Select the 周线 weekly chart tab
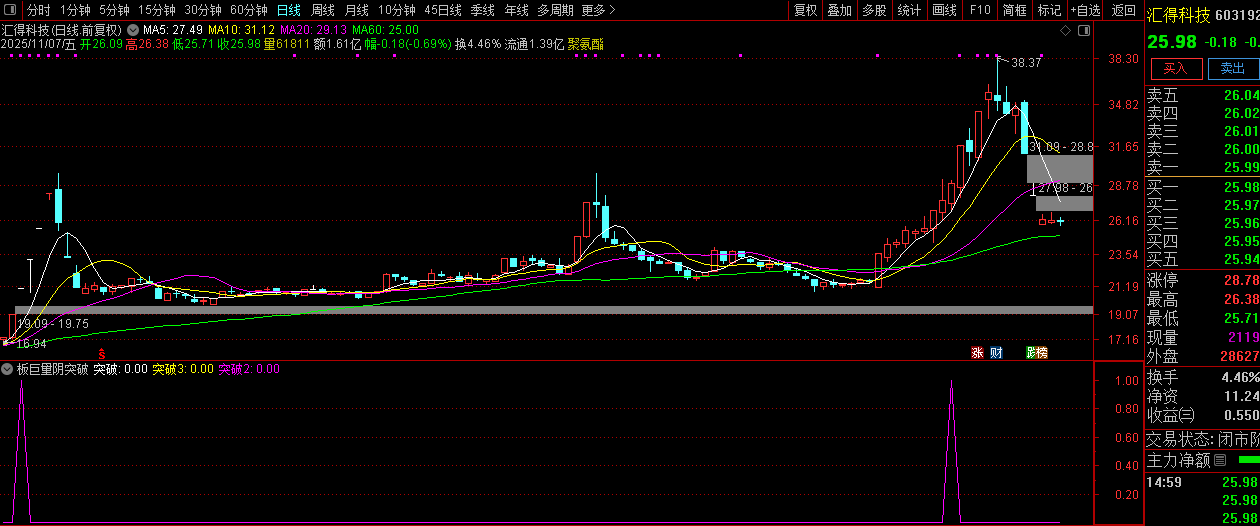Screen dimensions: 1260x526 323,10
